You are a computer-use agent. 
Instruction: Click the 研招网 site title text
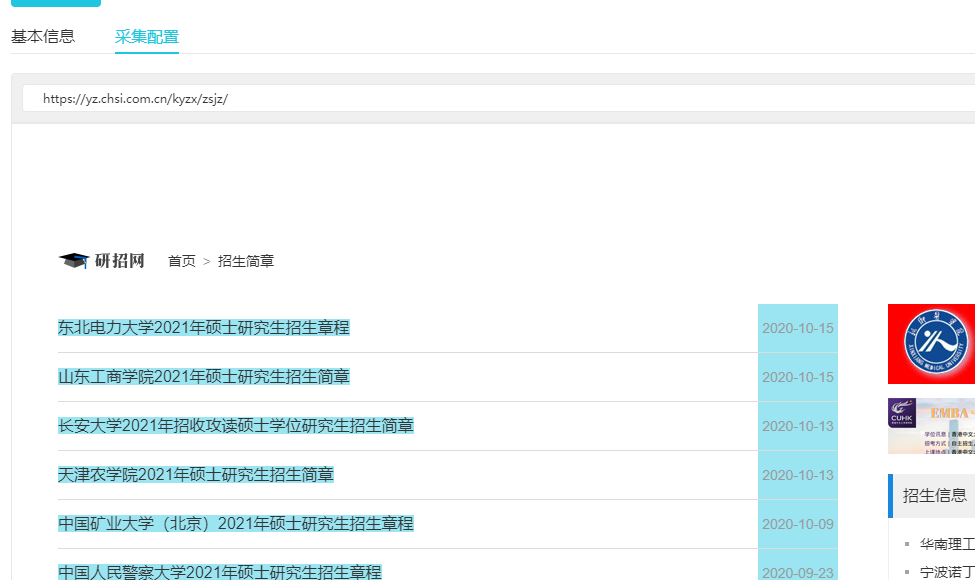(x=119, y=260)
